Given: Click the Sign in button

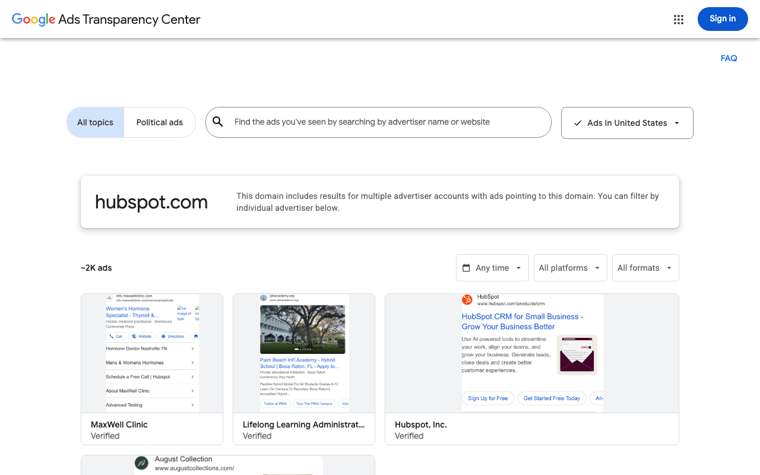Looking at the screenshot, I should [x=722, y=19].
